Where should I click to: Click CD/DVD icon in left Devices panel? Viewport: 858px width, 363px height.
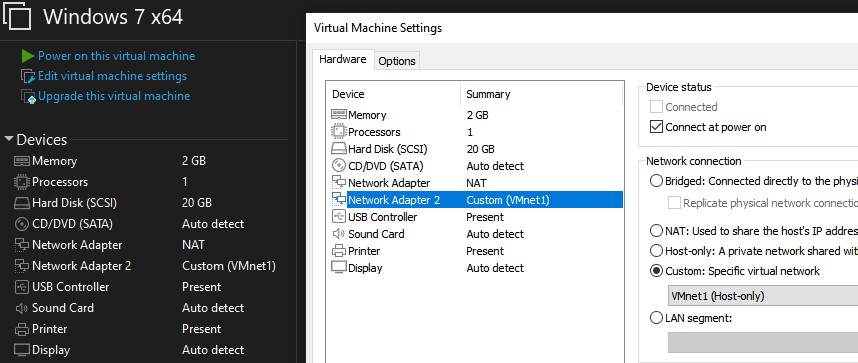click(22, 224)
